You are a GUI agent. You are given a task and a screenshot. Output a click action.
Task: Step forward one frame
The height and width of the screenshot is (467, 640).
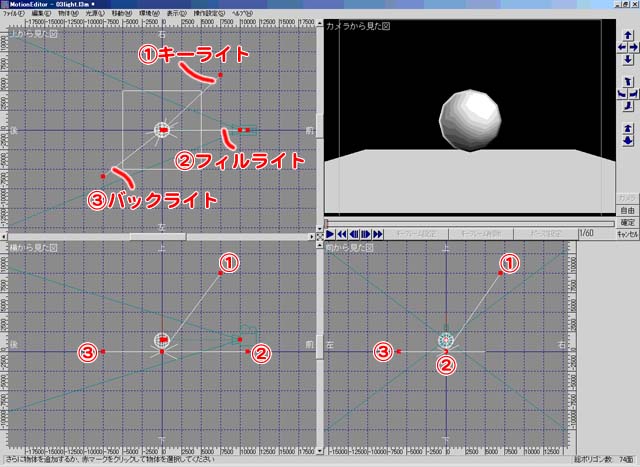tap(365, 233)
